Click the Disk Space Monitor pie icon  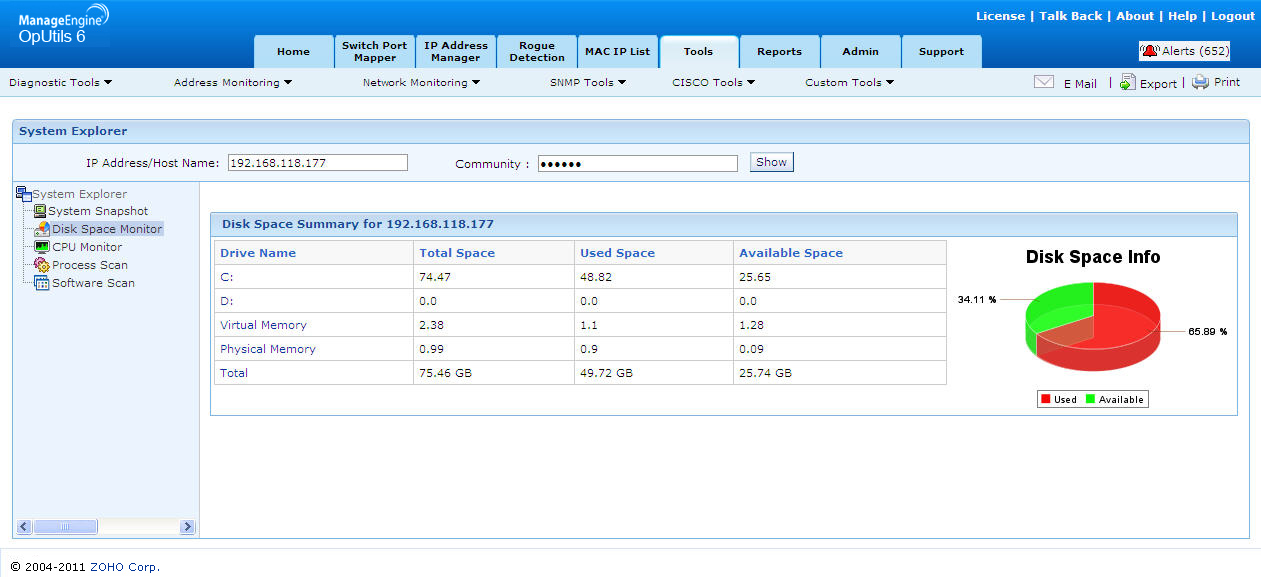click(x=42, y=229)
